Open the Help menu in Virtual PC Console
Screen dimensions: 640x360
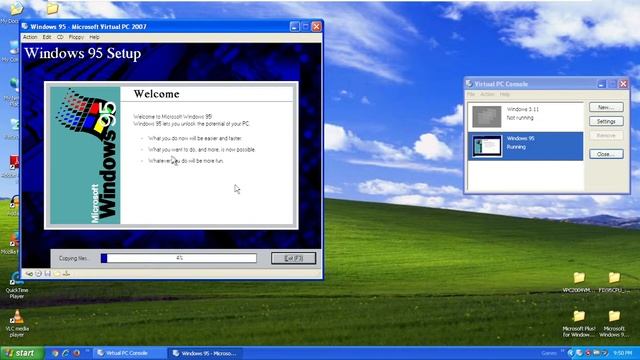pos(504,94)
